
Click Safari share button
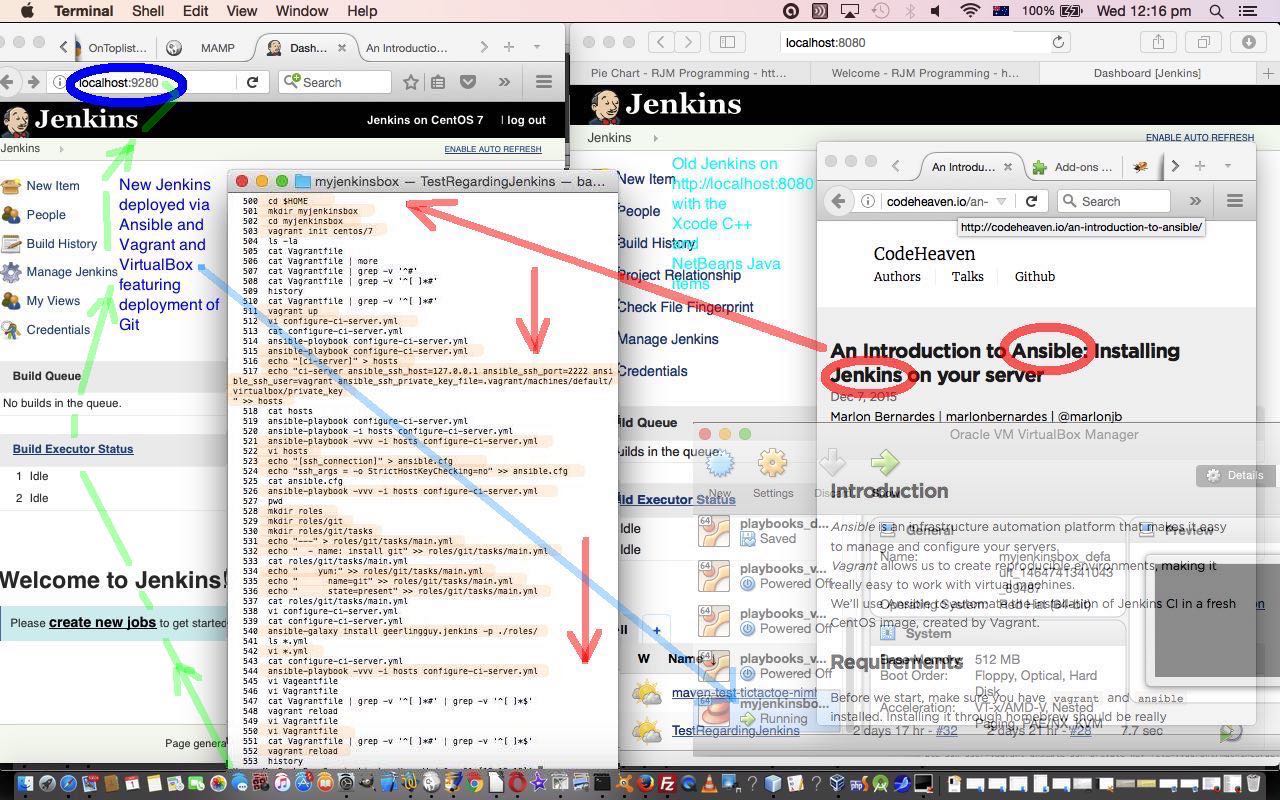[x=1158, y=42]
